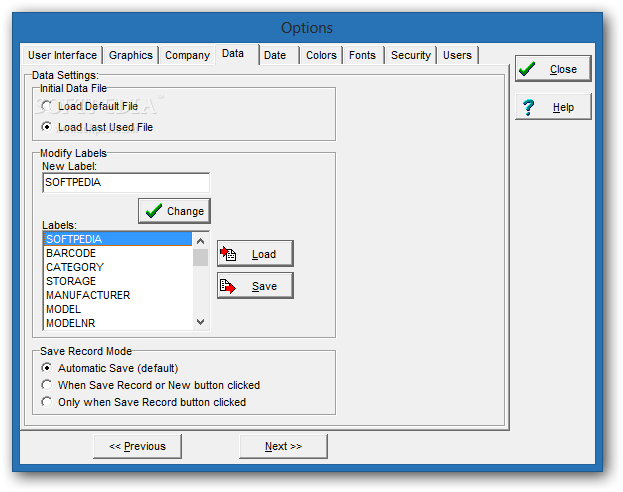623x492 pixels.
Task: Click the Help button label
Action: 563,107
